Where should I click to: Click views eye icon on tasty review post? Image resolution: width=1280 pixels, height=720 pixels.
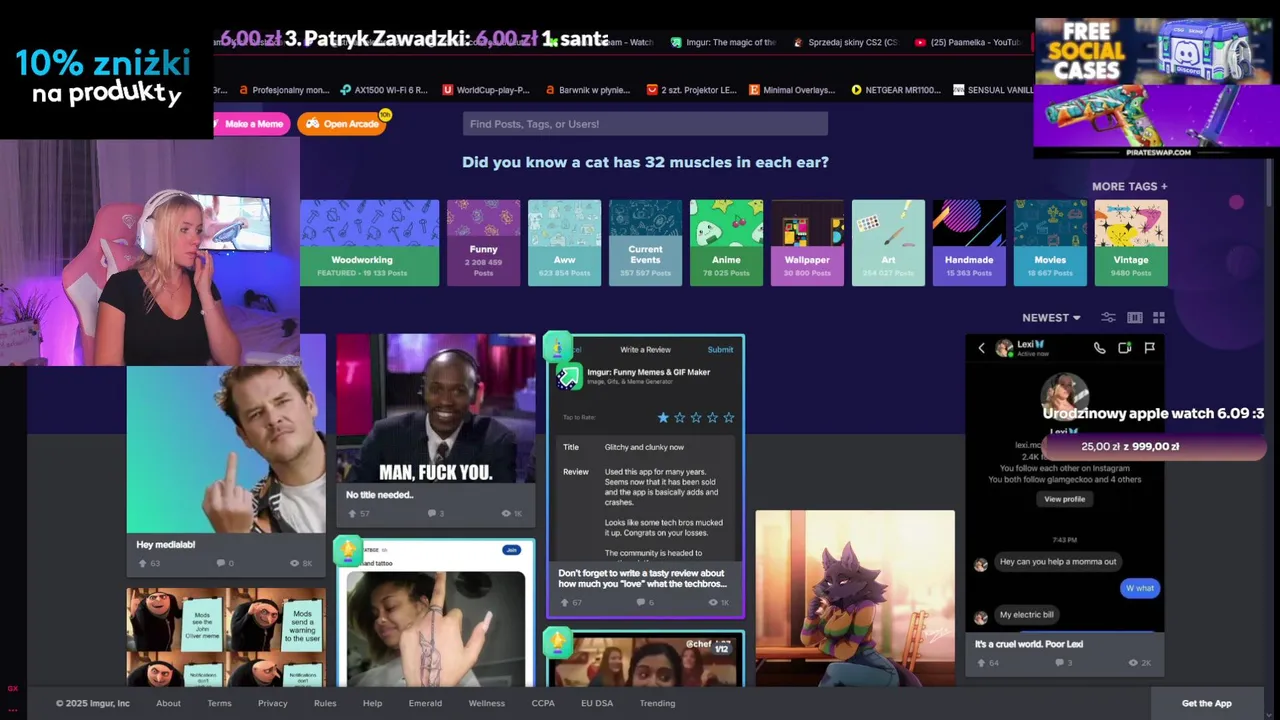pyautogui.click(x=713, y=602)
